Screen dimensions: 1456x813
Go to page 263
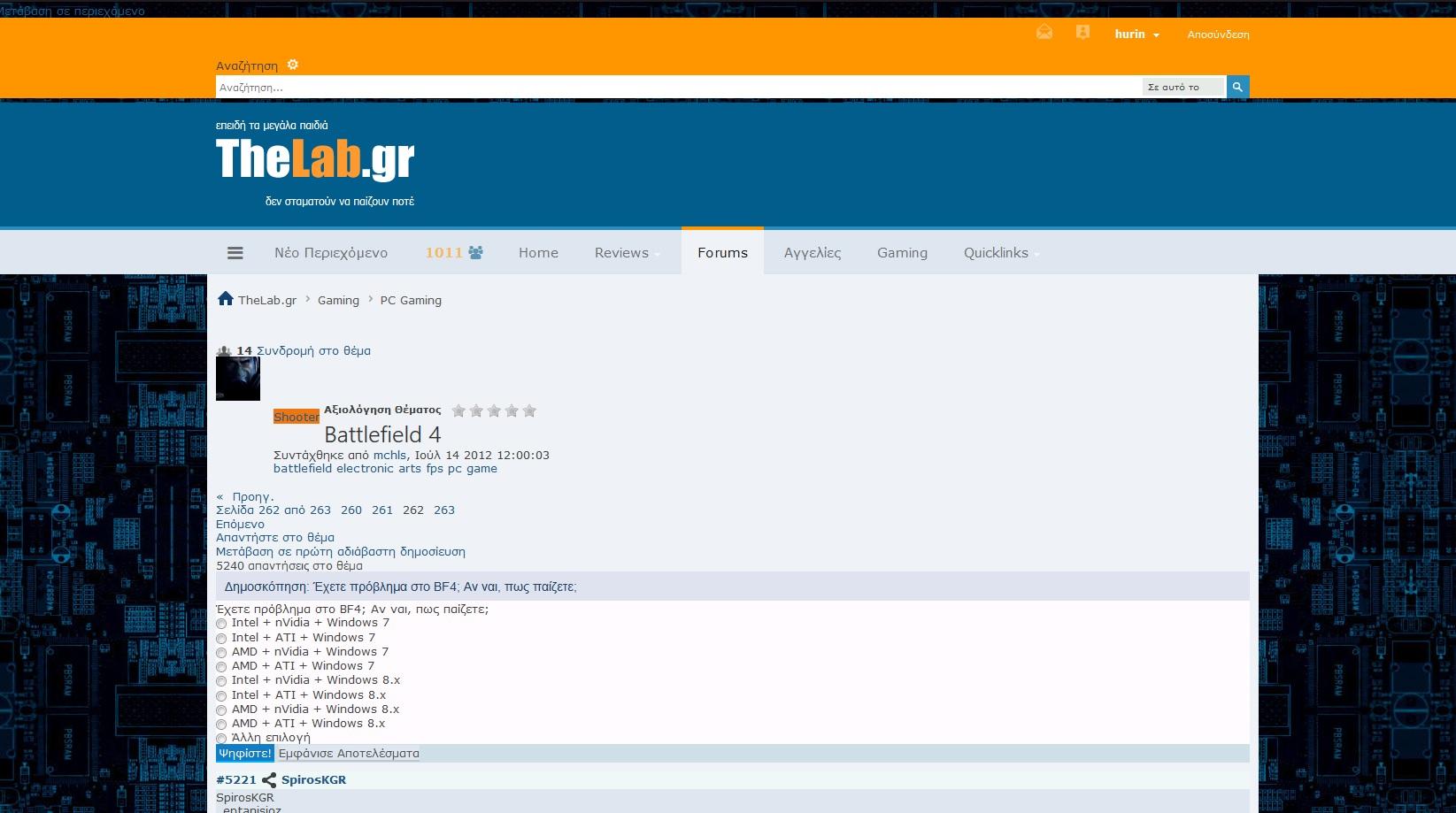click(x=444, y=510)
